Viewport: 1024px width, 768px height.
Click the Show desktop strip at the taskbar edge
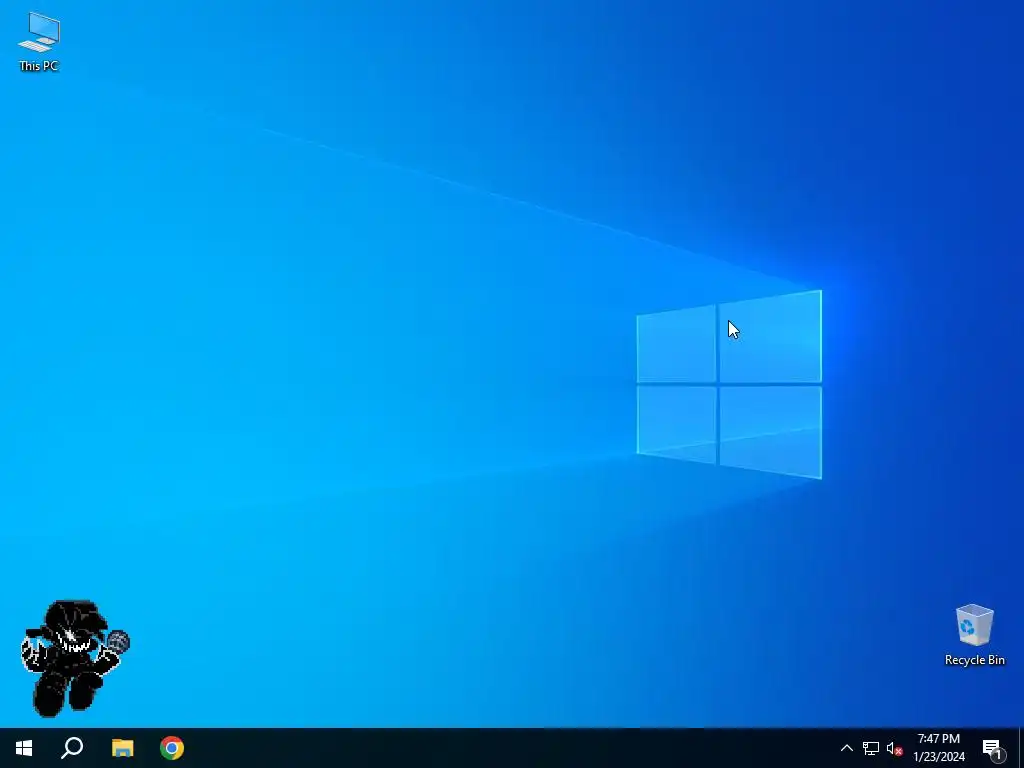coord(1021,748)
